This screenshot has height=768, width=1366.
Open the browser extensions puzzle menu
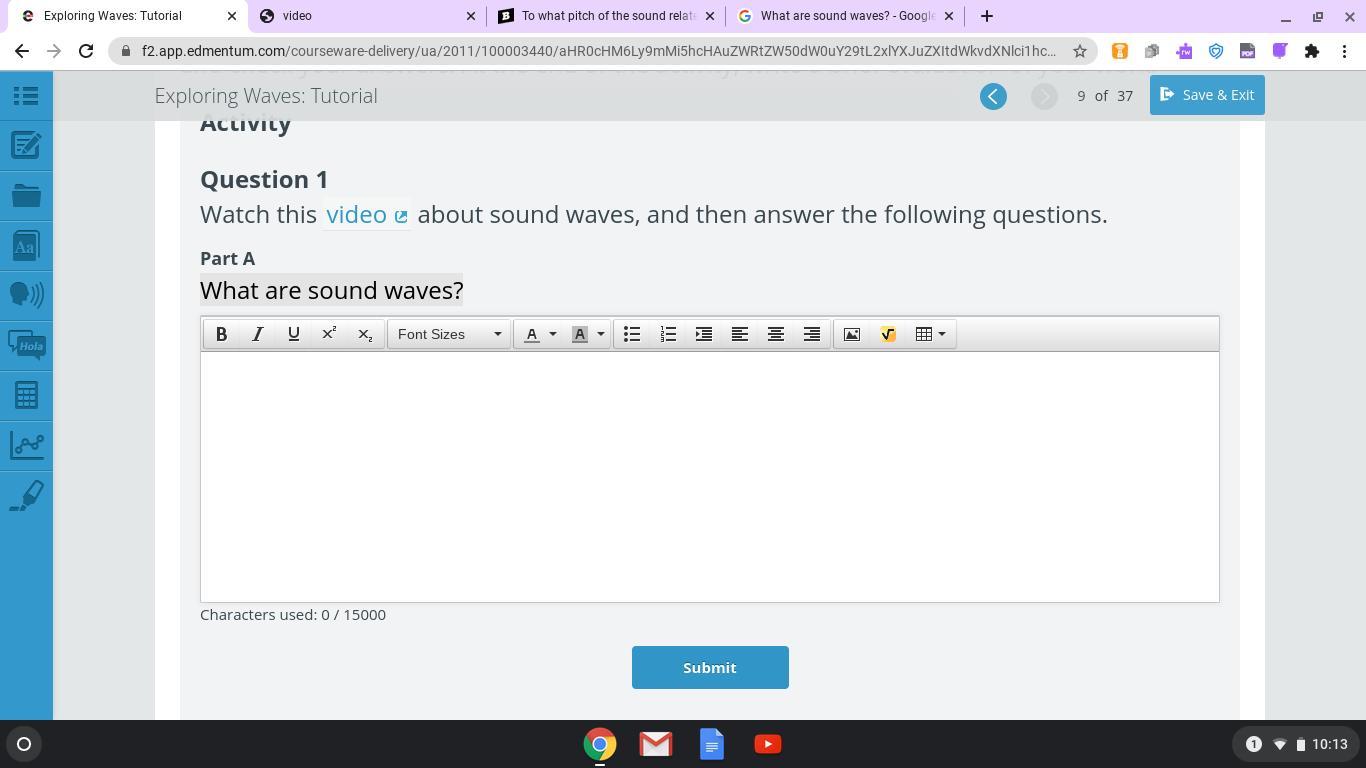[x=1312, y=51]
